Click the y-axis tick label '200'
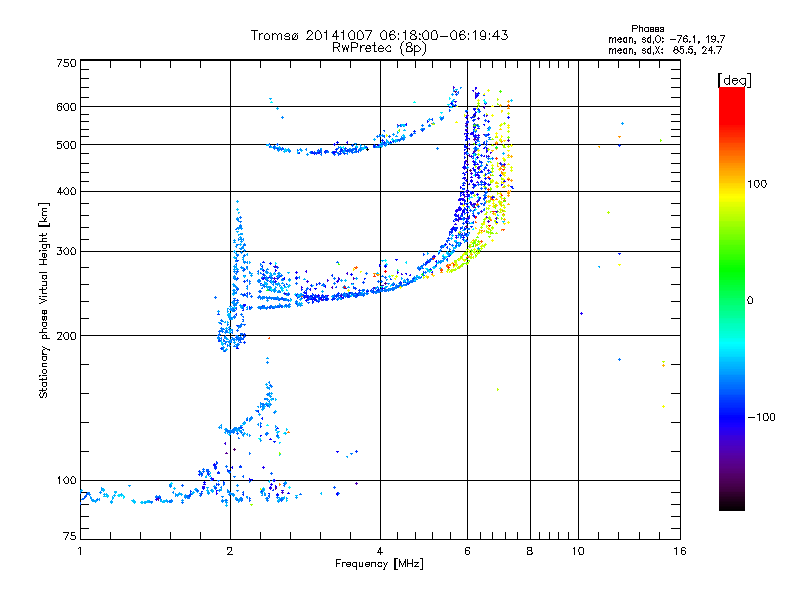The width and height of the screenshot is (800, 600). click(x=66, y=336)
